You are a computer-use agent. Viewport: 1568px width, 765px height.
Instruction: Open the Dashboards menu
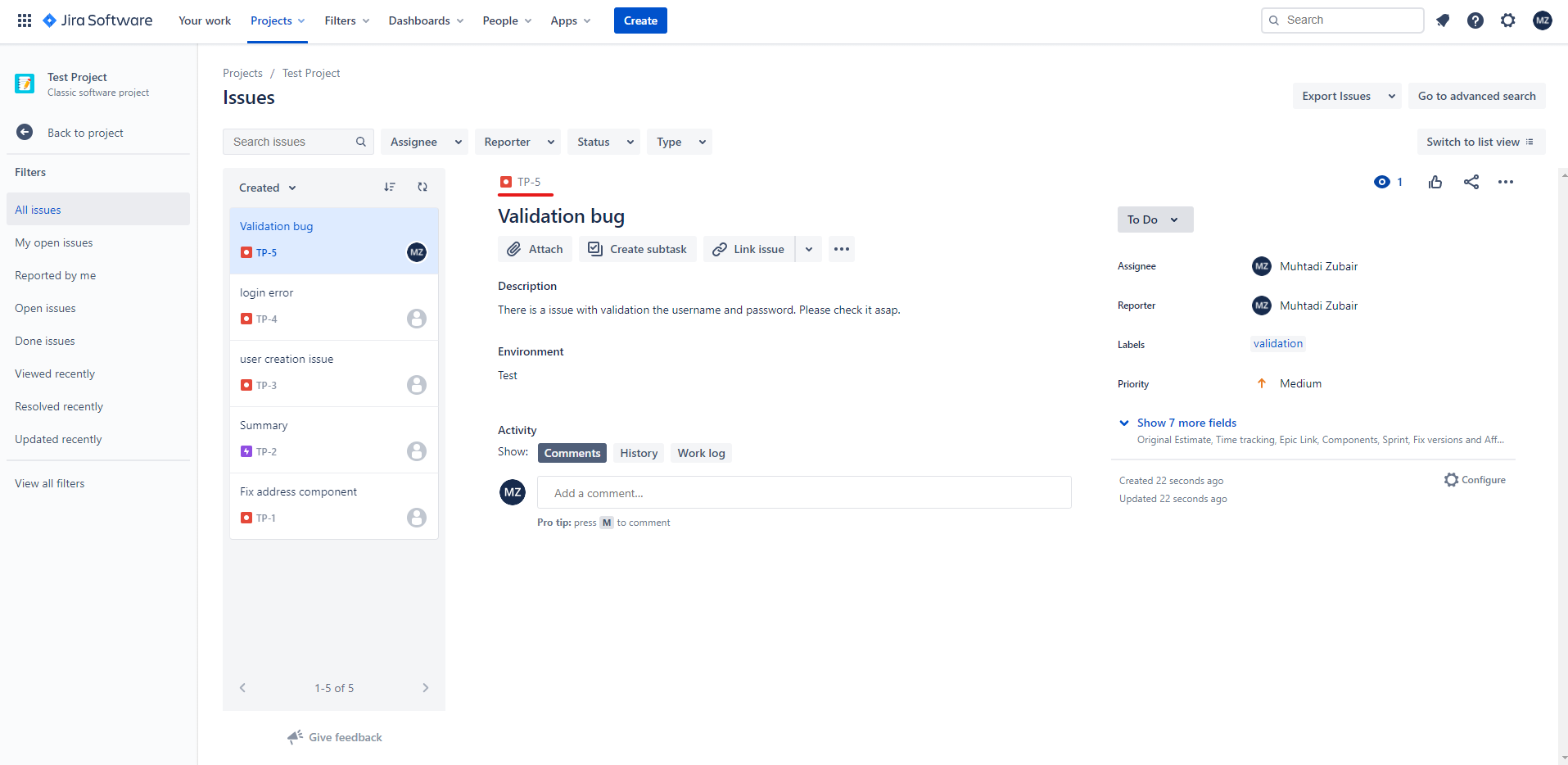(x=425, y=20)
